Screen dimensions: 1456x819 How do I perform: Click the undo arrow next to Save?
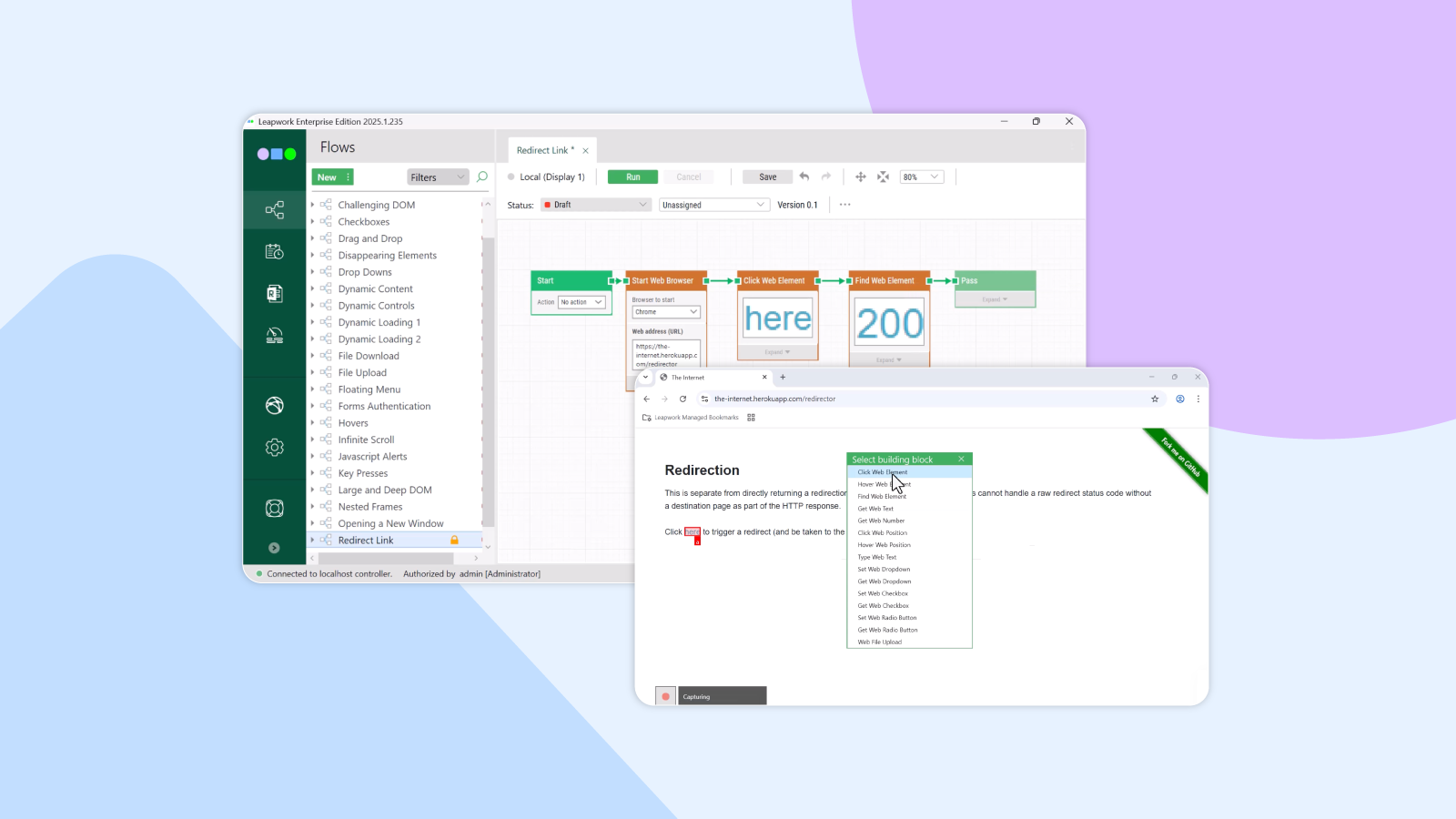tap(804, 177)
